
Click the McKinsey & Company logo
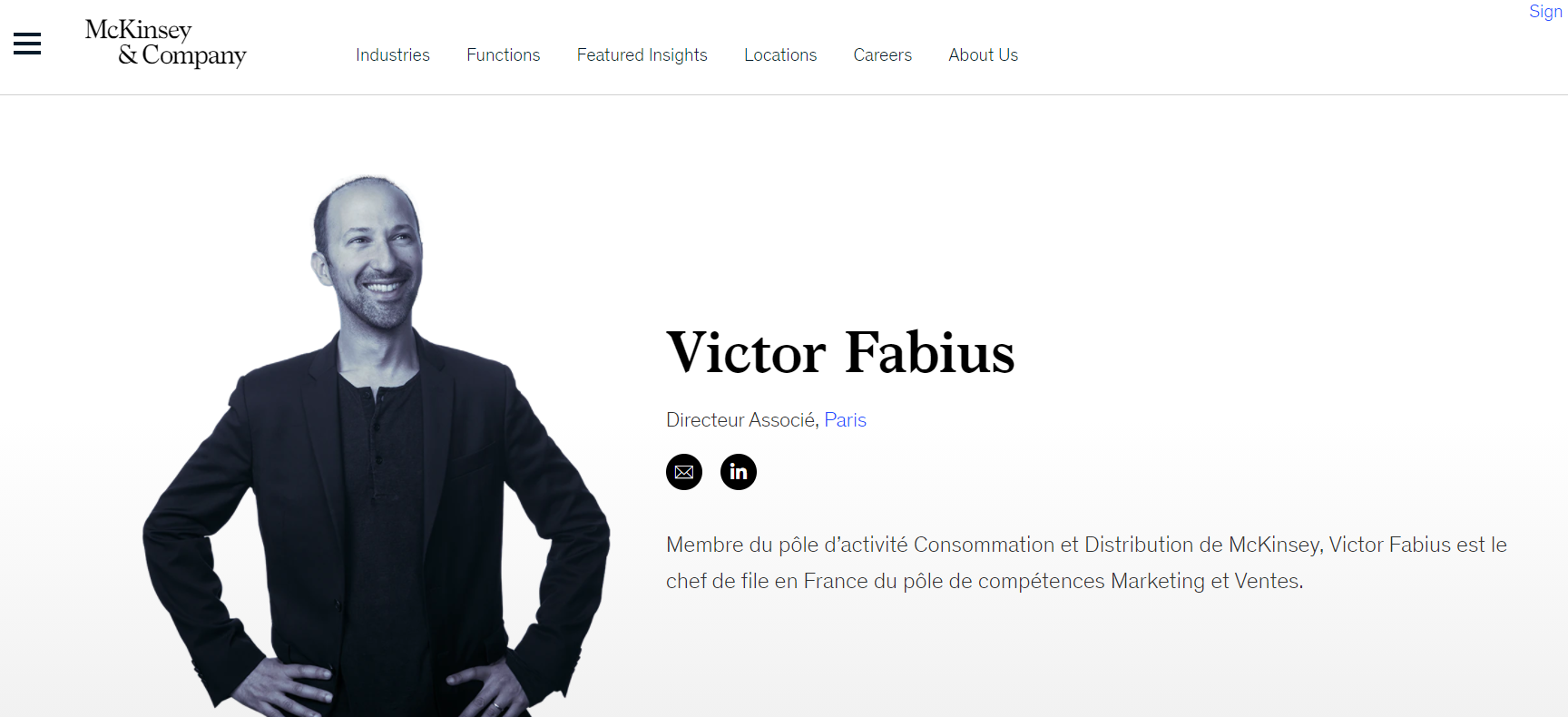(166, 44)
